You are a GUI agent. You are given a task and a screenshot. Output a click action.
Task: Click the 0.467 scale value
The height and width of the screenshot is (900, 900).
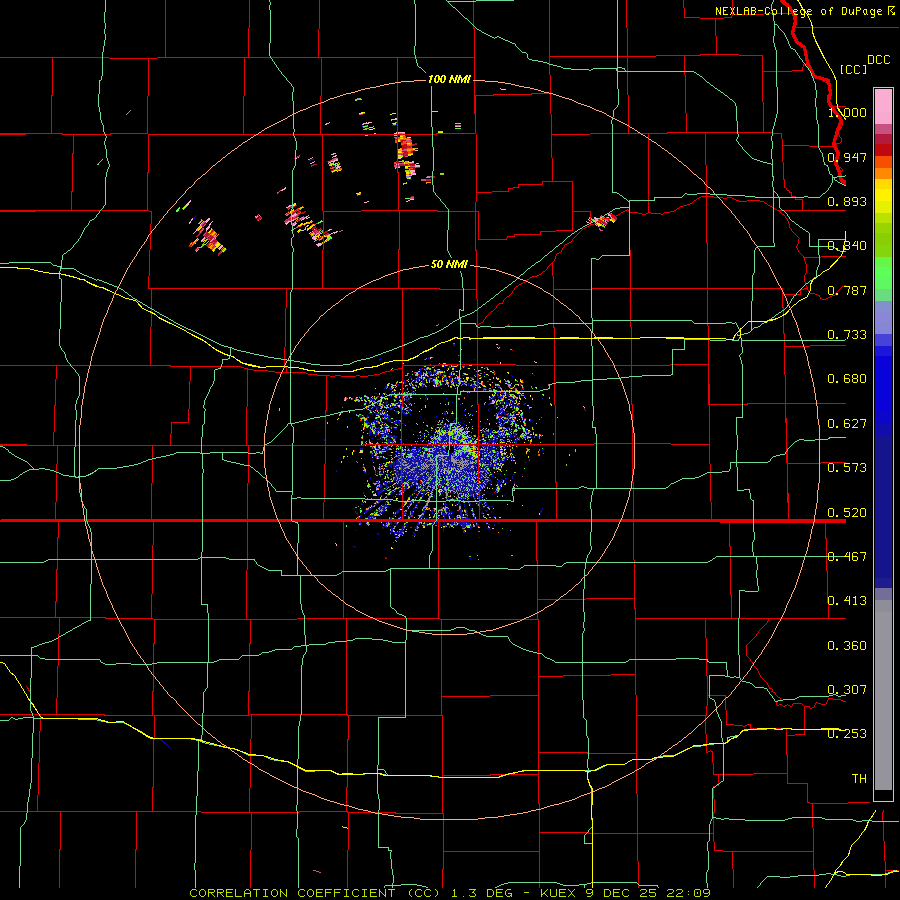point(847,557)
